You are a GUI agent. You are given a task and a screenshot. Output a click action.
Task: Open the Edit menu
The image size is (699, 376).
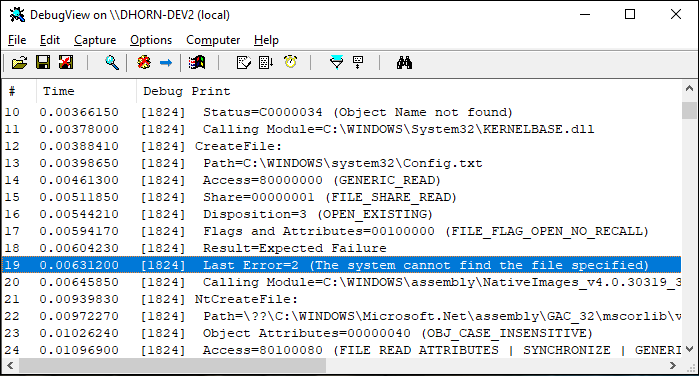(x=49, y=40)
